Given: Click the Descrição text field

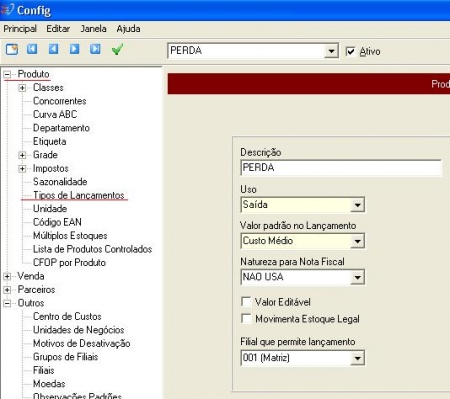Looking at the screenshot, I should 341,168.
